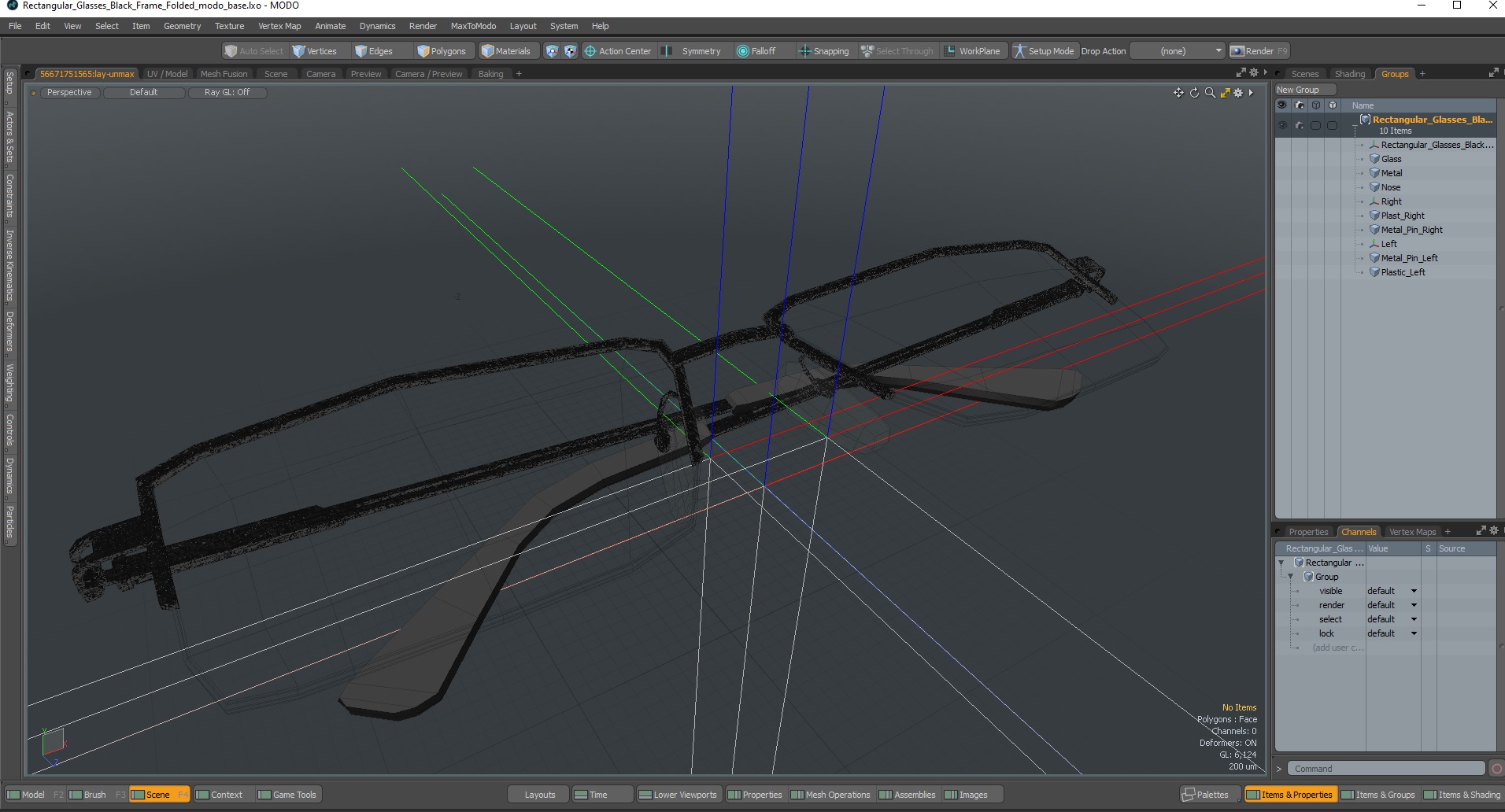Add new tab with plus in Groups panel

click(x=1422, y=74)
